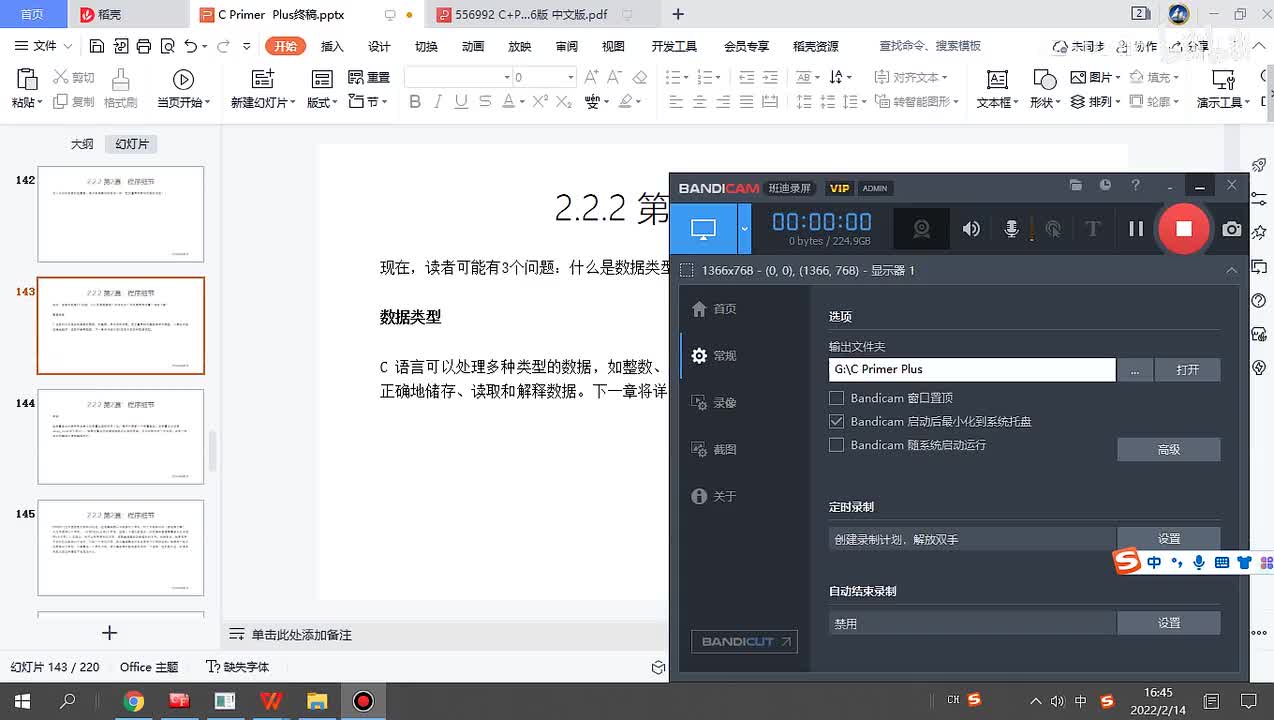Screen dimensions: 1274x720
Task: Click the new slide (新建幻灯片) icon
Action: click(262, 80)
